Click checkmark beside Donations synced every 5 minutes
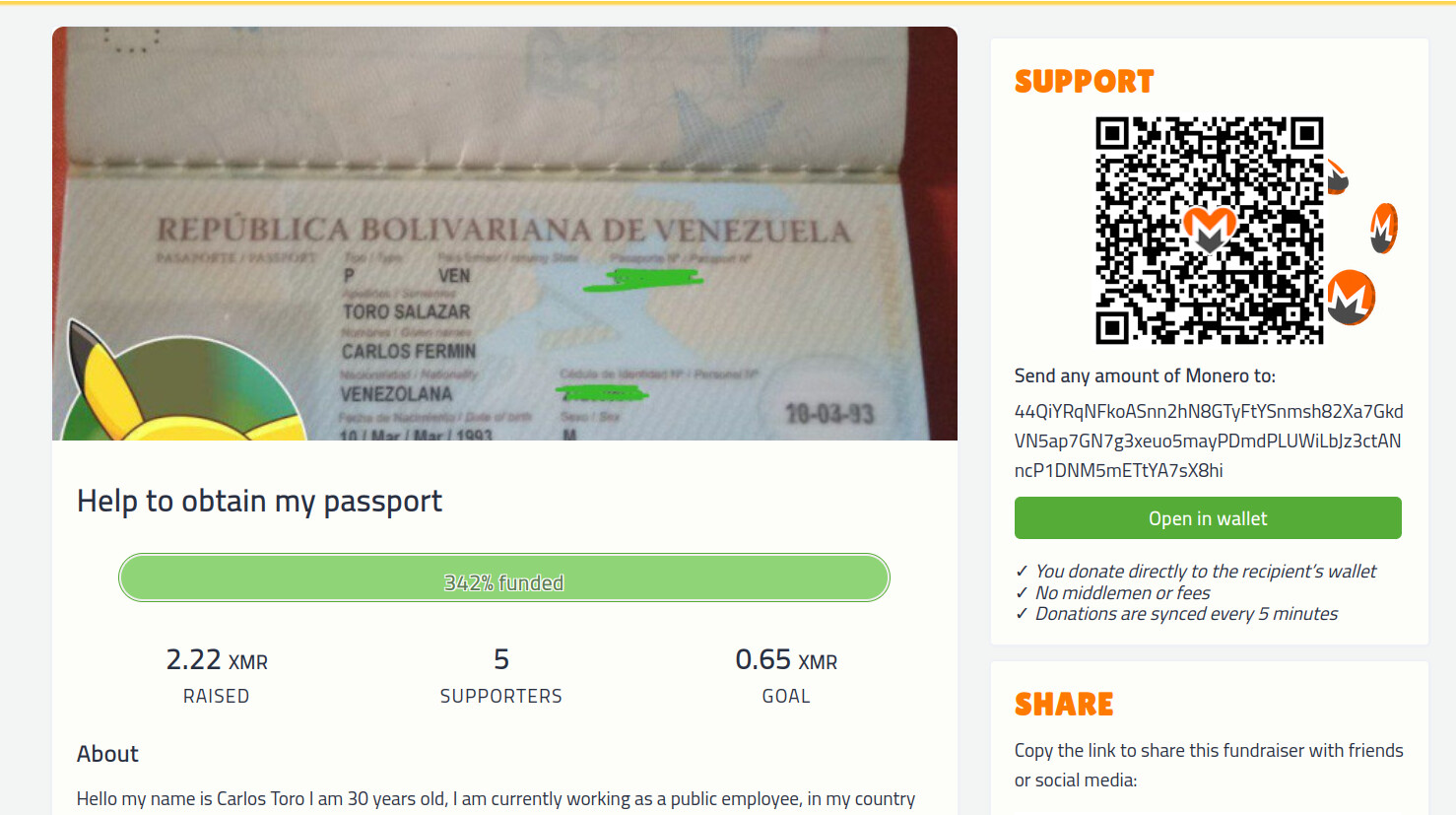Image resolution: width=1456 pixels, height=815 pixels. point(1022,614)
